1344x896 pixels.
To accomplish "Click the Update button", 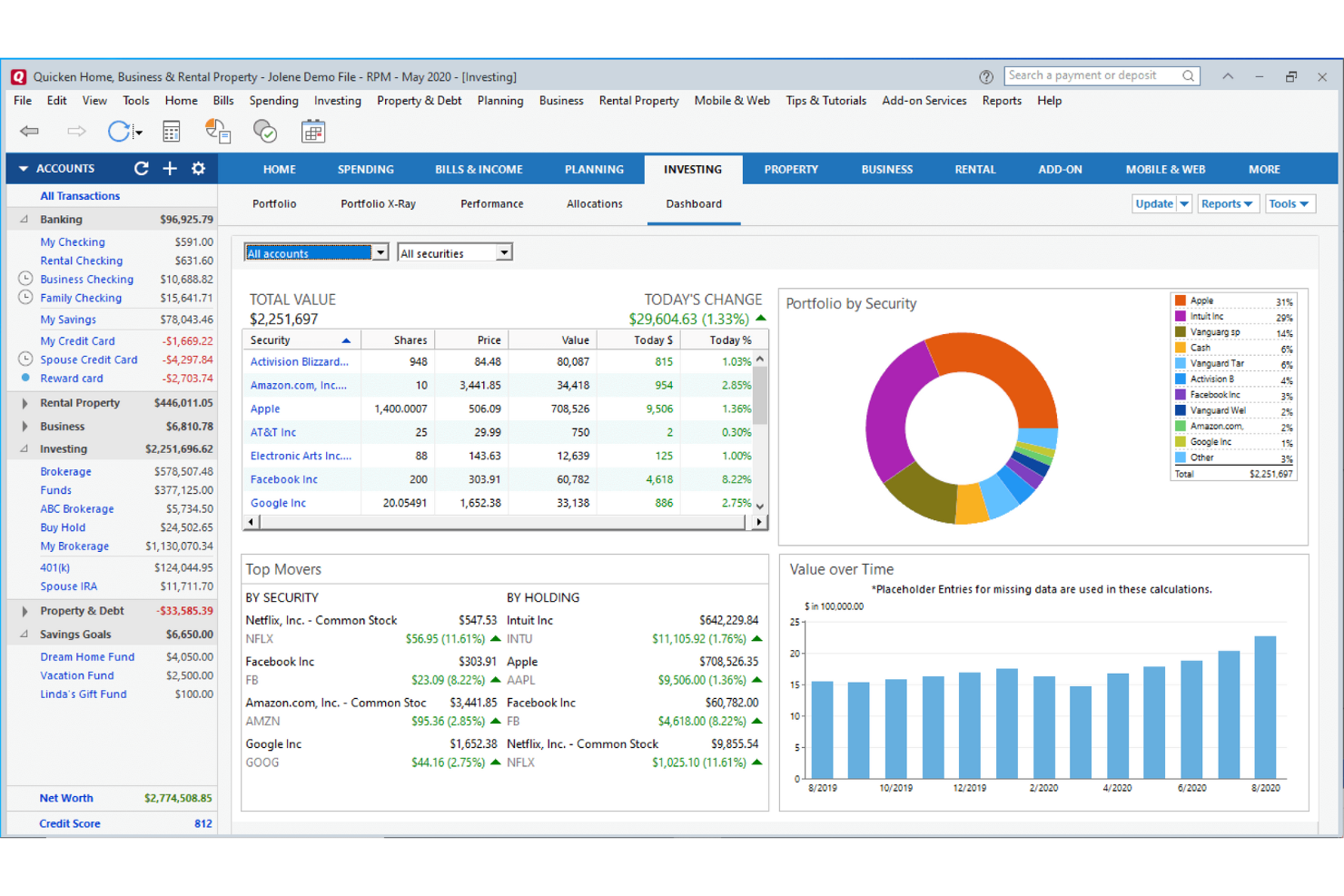I will coord(1155,203).
